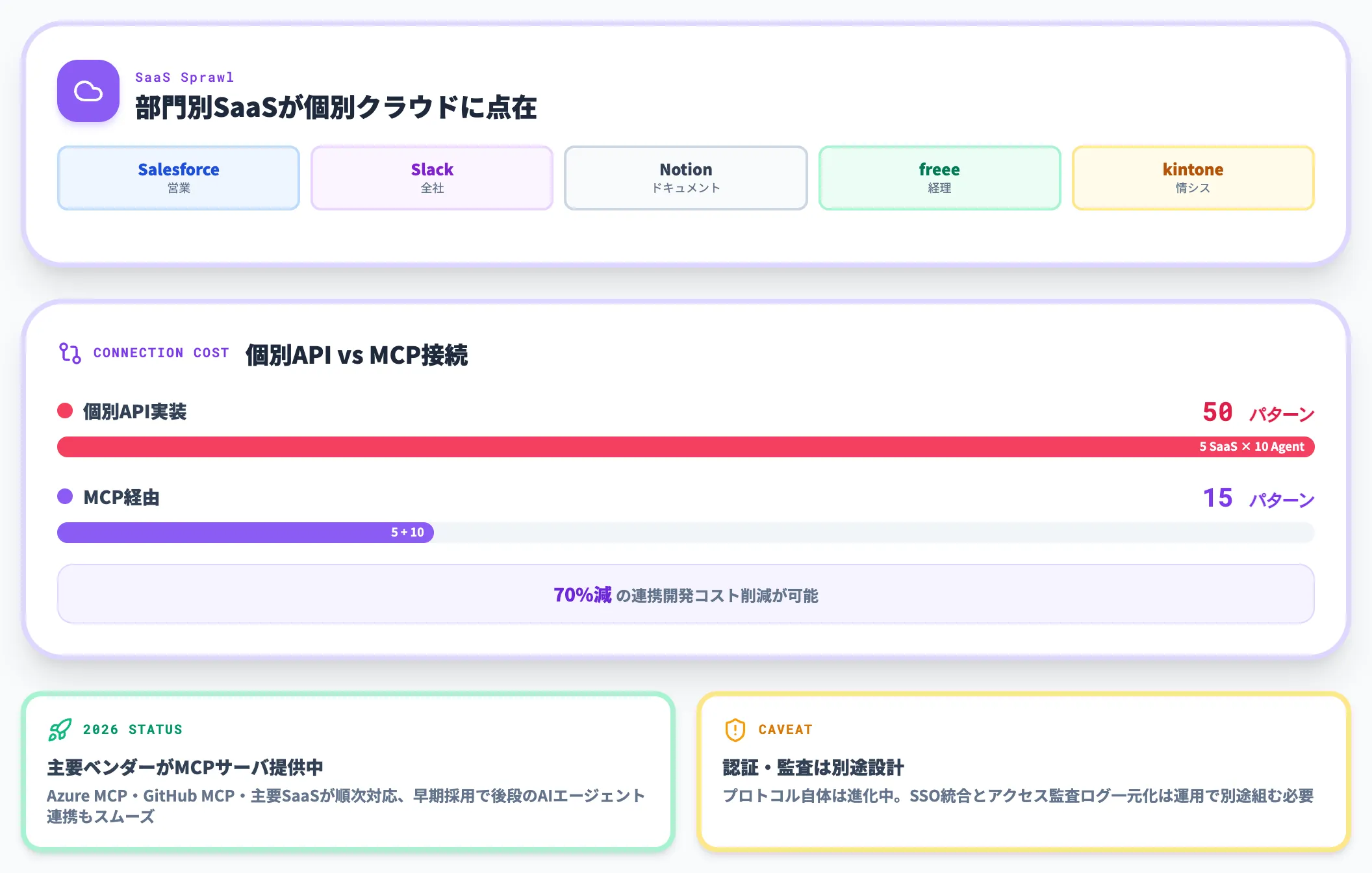
Task: Click the purple MCP経由 progress bar
Action: click(x=246, y=533)
